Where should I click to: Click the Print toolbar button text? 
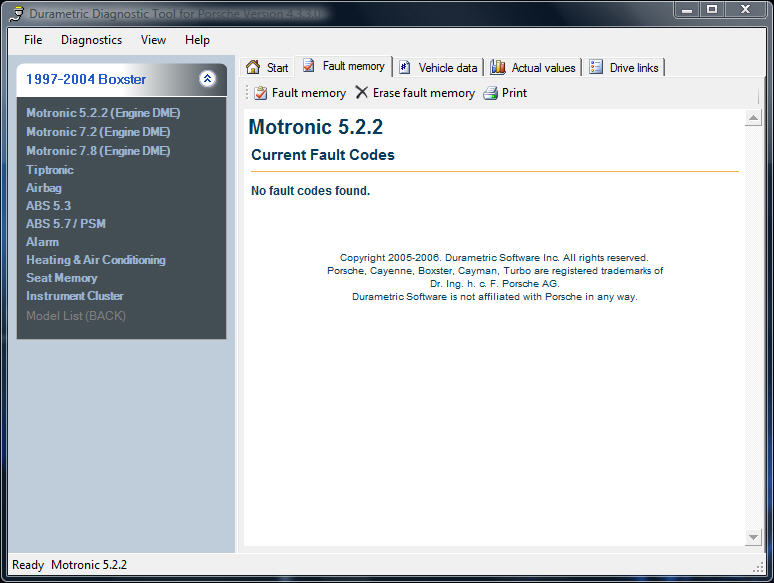(x=514, y=93)
